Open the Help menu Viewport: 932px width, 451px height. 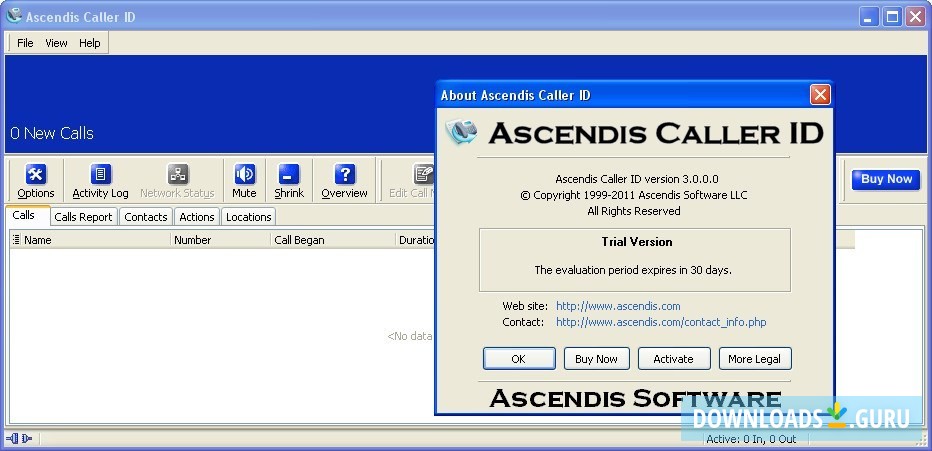click(90, 43)
